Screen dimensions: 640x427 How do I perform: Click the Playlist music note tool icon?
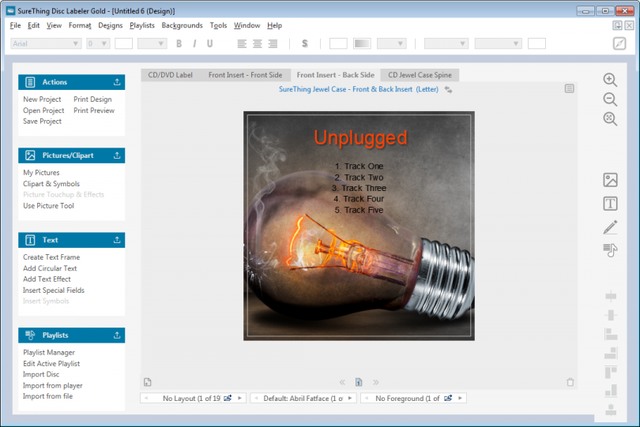coord(610,251)
